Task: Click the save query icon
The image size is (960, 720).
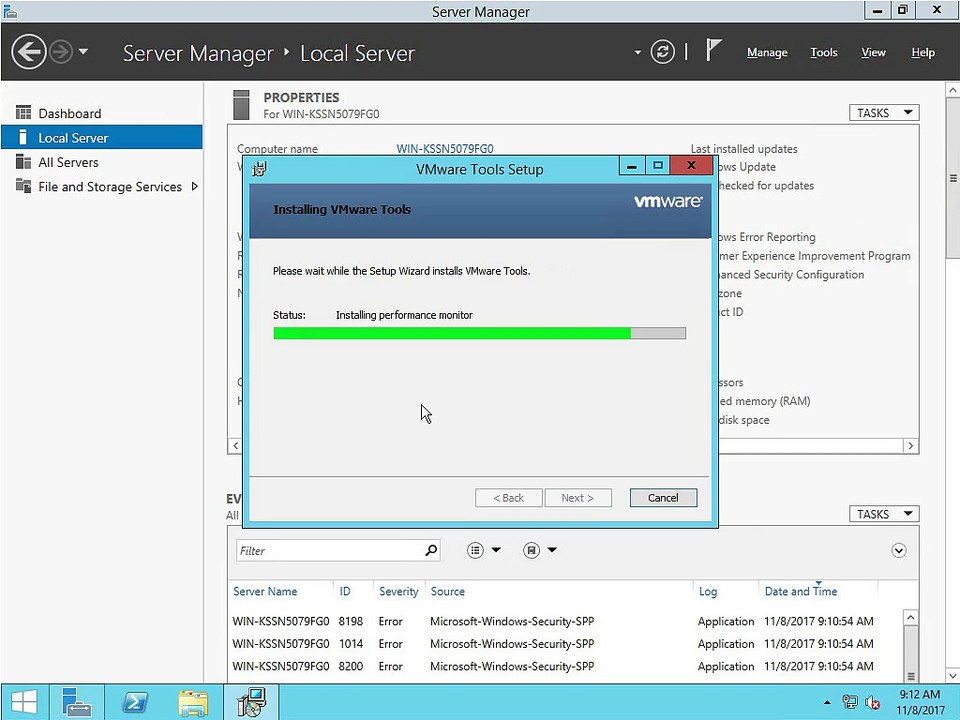Action: tap(531, 550)
